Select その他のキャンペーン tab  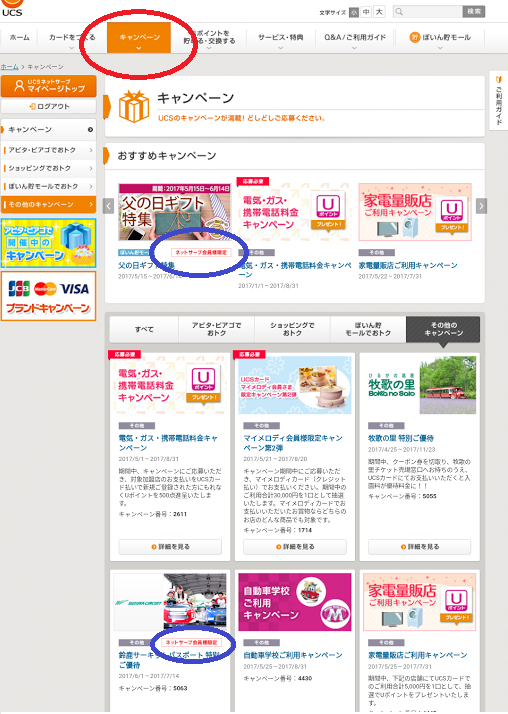click(443, 329)
